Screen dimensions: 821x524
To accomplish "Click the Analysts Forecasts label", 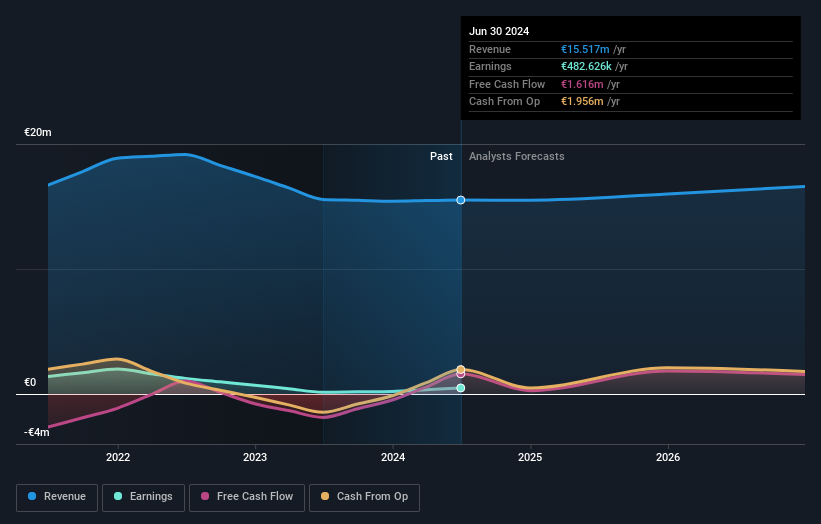I will (517, 157).
